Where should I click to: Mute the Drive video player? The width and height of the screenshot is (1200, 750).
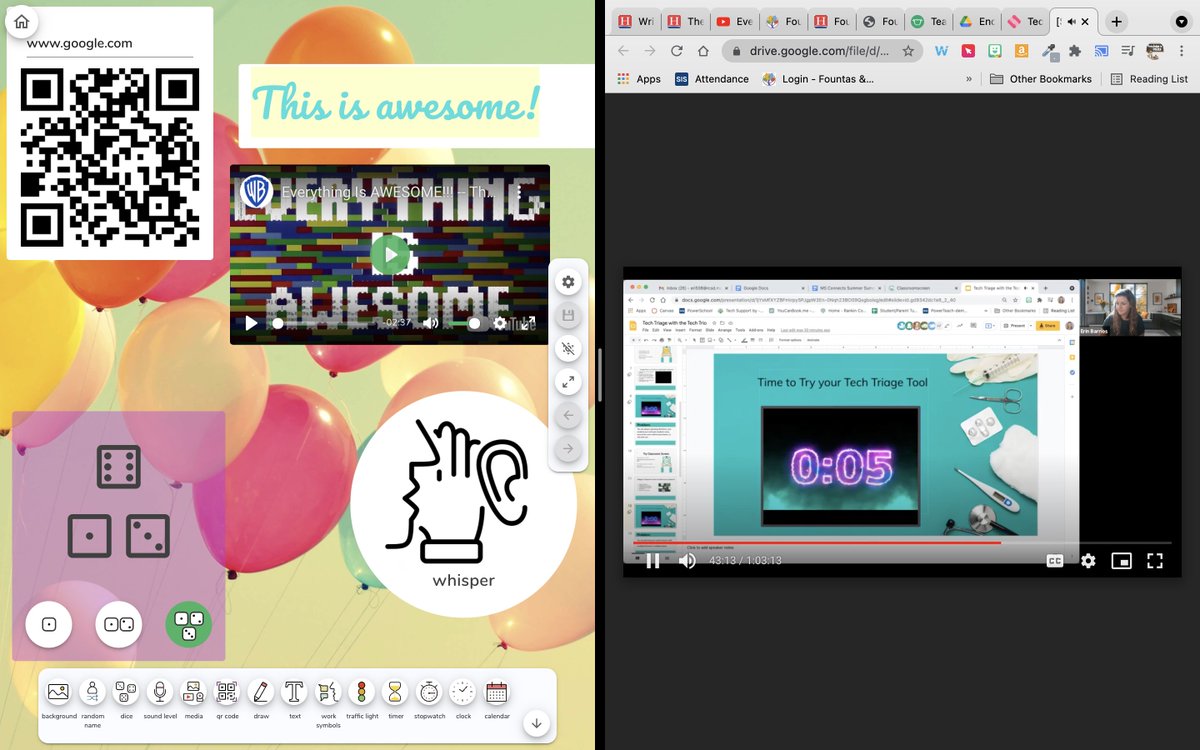point(687,561)
